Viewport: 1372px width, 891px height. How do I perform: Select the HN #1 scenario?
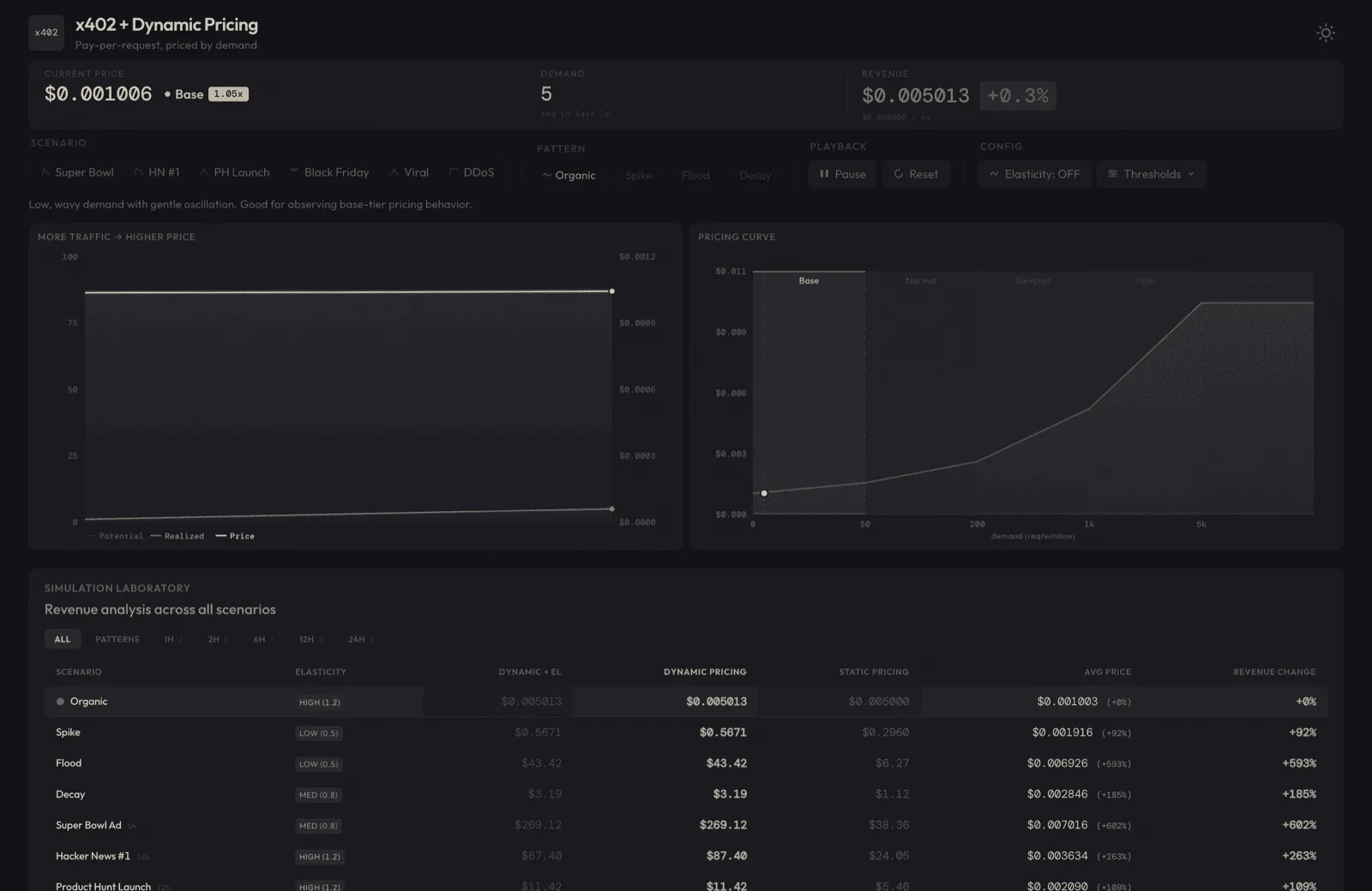pyautogui.click(x=157, y=172)
